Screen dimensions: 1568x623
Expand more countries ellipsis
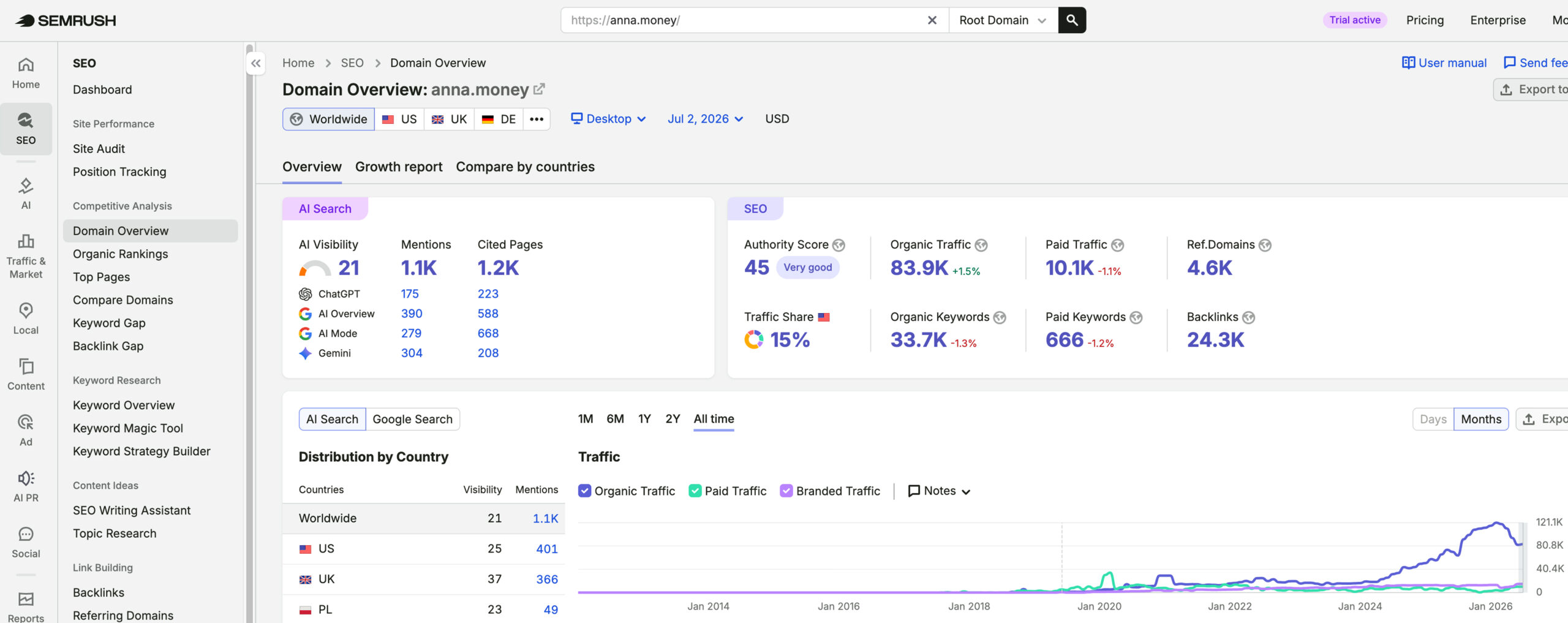pos(537,119)
